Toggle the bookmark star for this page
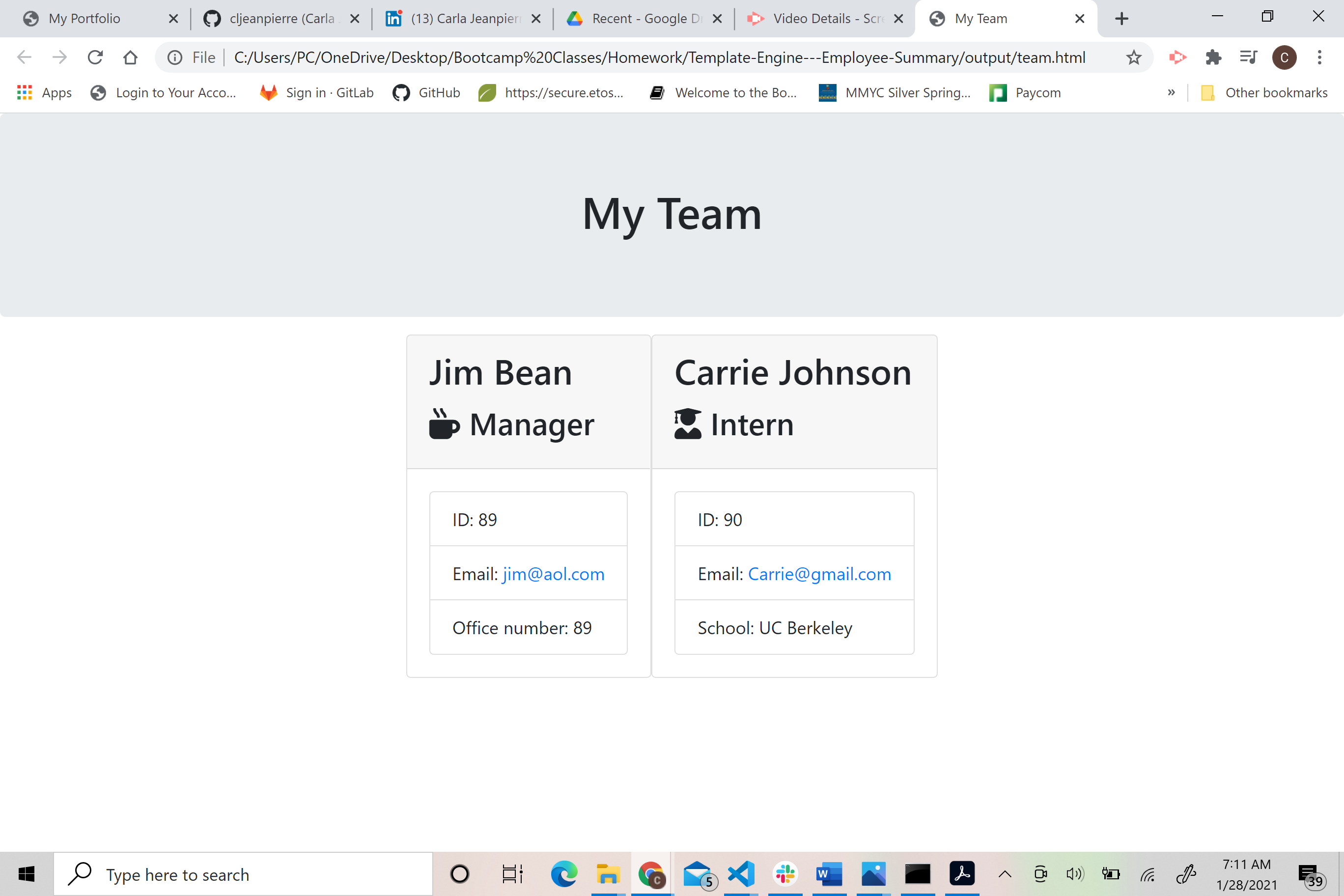This screenshot has height=896, width=1344. (x=1134, y=57)
